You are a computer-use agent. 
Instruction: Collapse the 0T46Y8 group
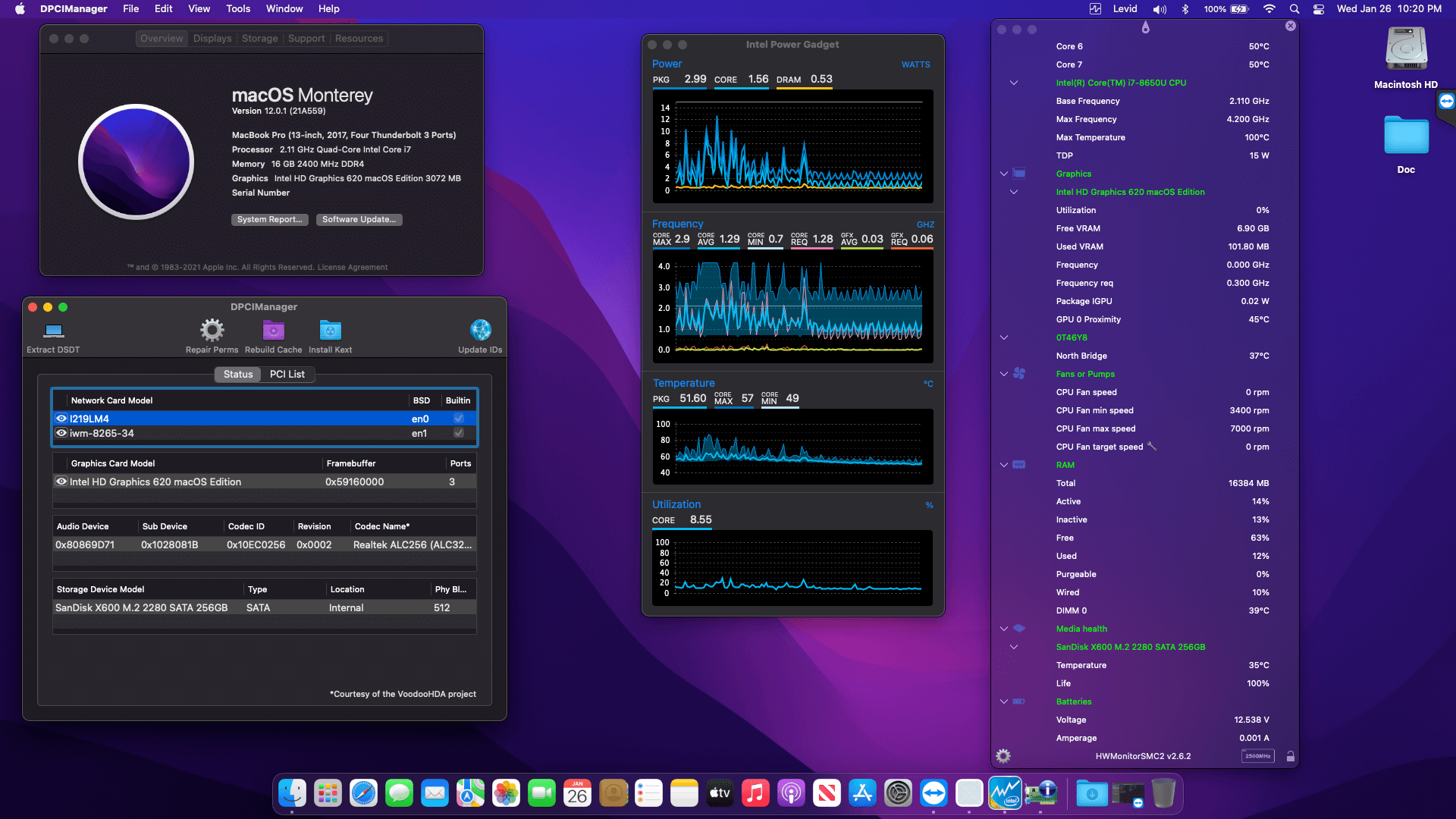(x=1004, y=337)
